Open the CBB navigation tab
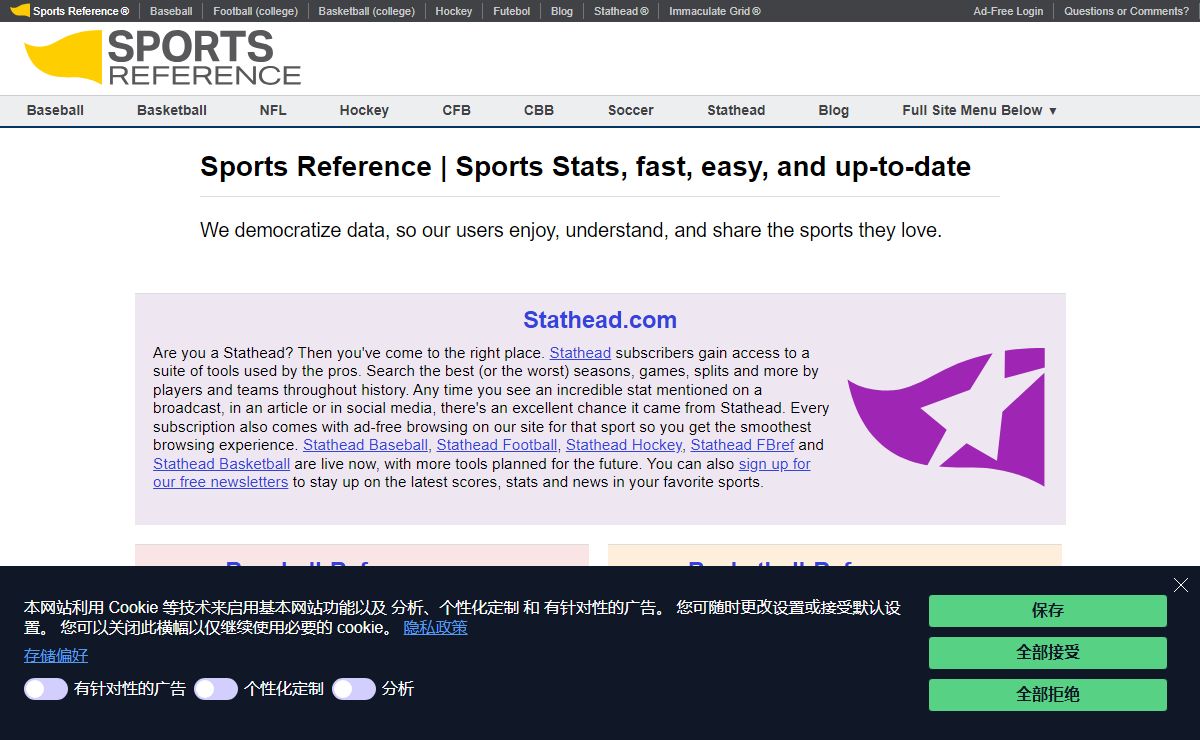 pos(539,110)
